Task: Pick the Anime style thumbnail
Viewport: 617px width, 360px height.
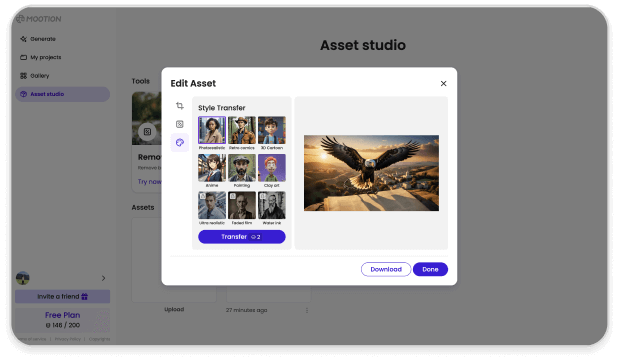Action: tap(212, 168)
